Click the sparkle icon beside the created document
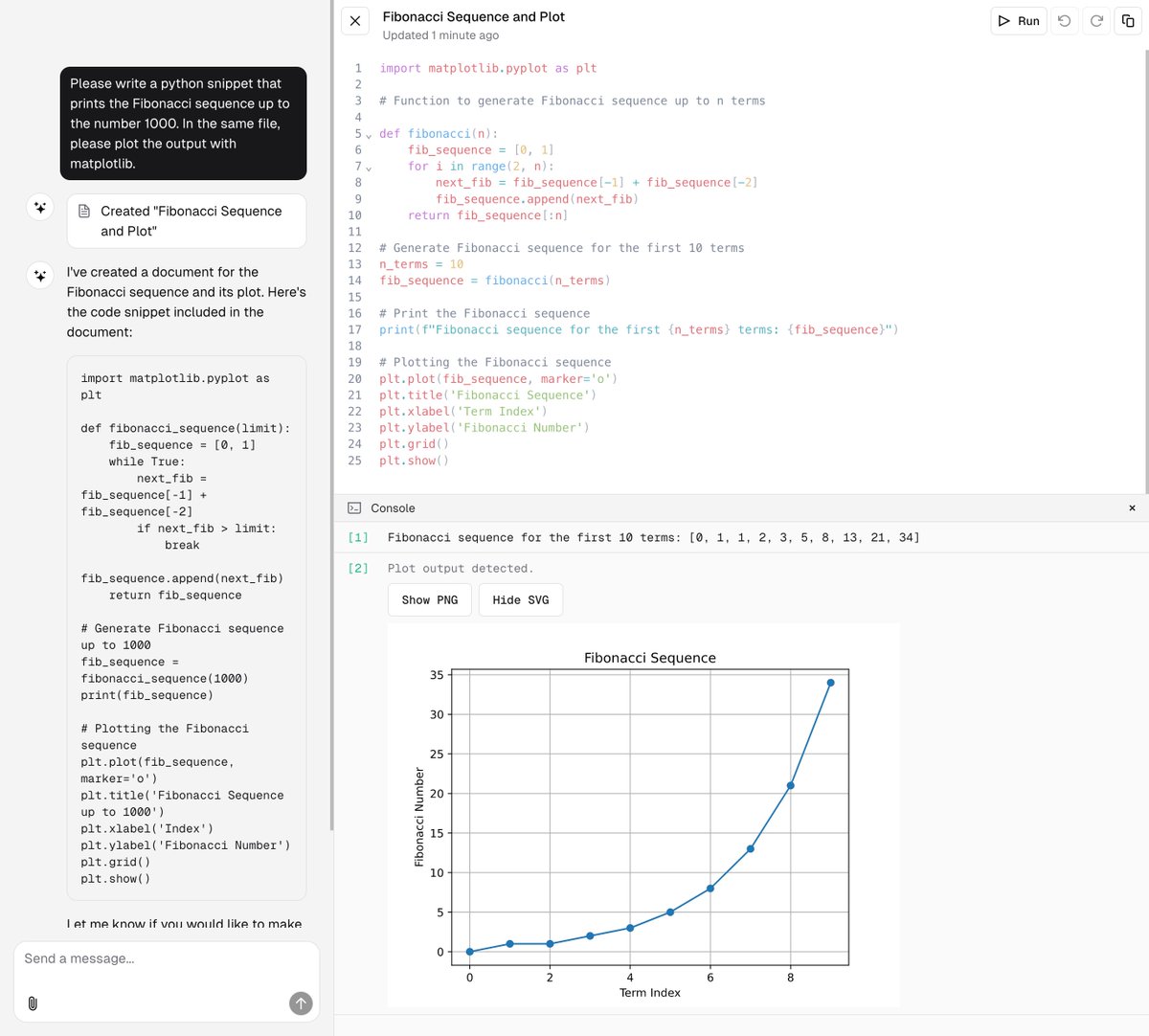 pos(39,209)
